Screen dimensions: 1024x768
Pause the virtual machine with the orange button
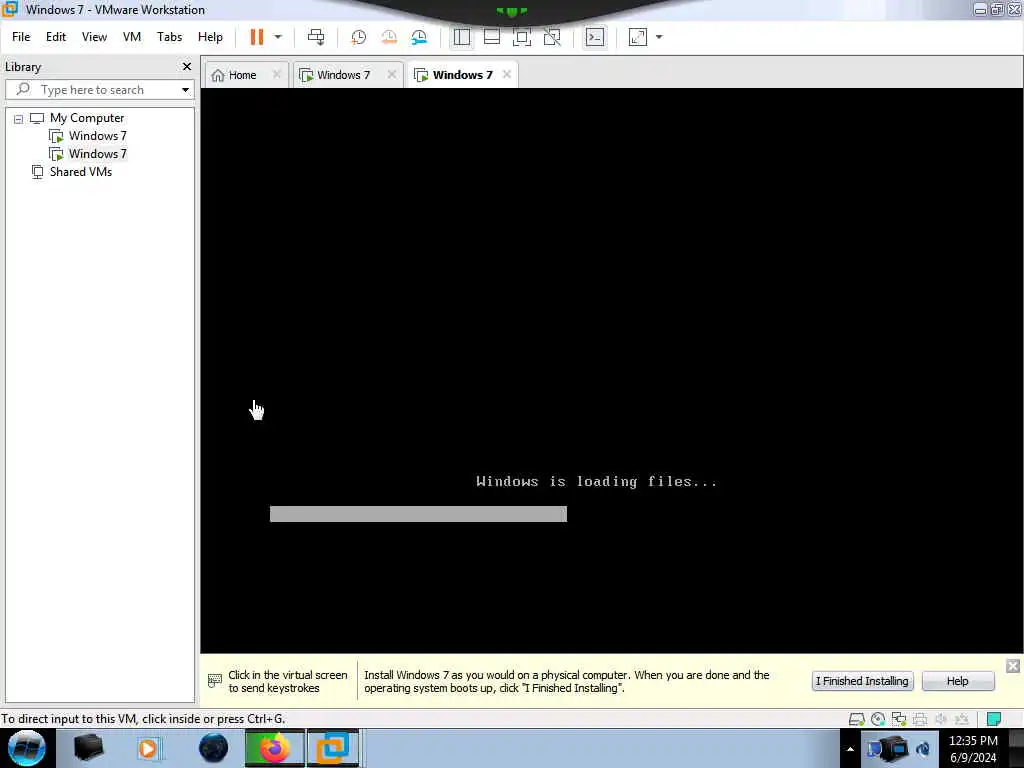[257, 37]
